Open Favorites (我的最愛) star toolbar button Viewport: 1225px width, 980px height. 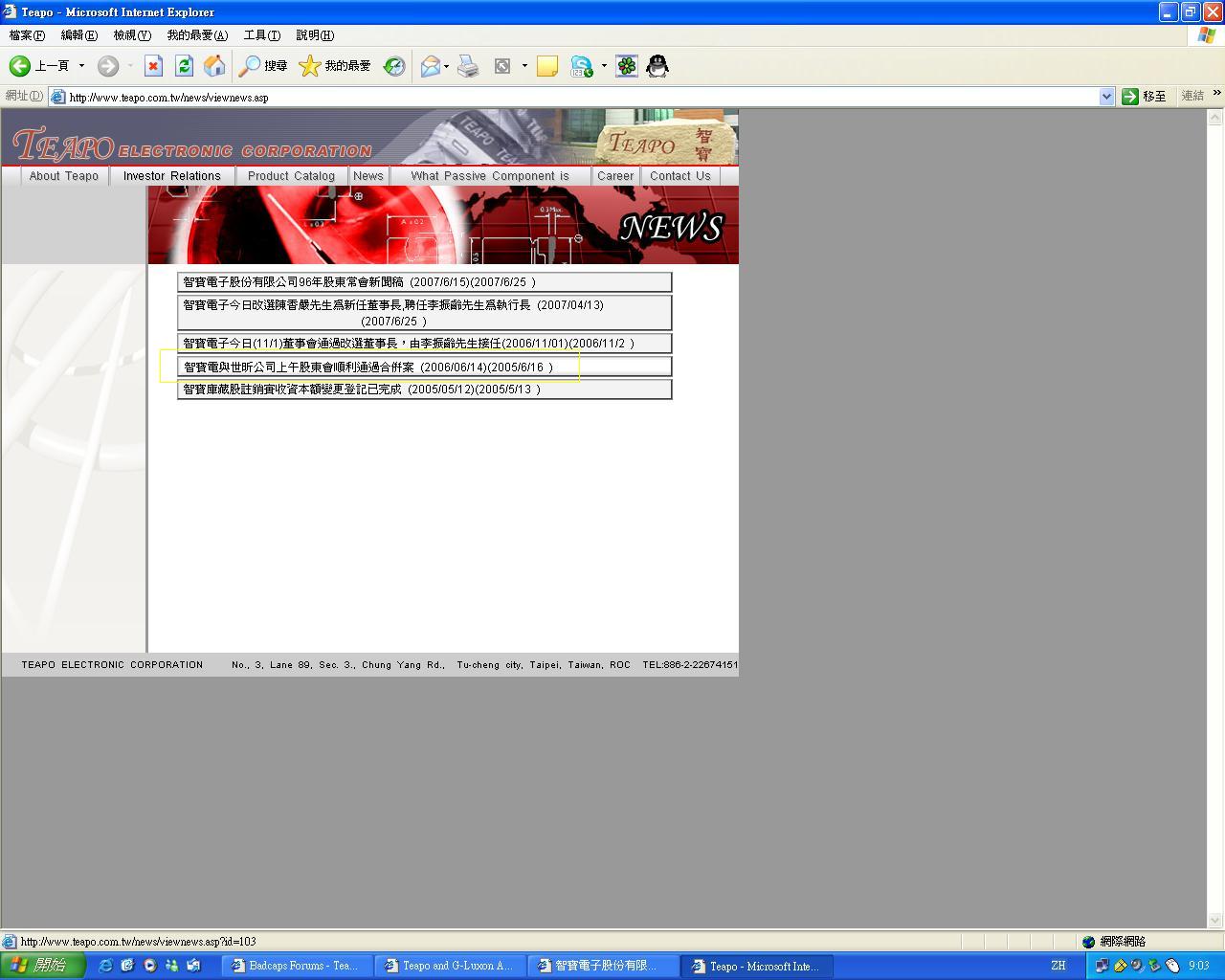coord(335,66)
